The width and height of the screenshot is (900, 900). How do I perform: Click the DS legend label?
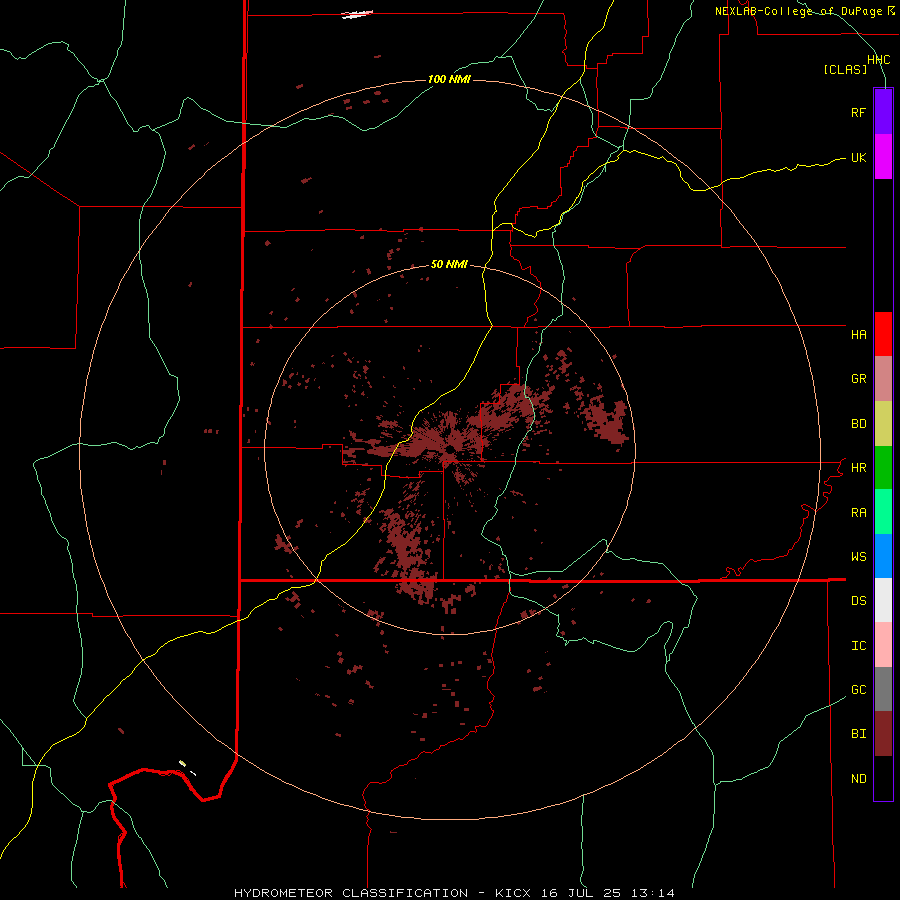pyautogui.click(x=858, y=601)
